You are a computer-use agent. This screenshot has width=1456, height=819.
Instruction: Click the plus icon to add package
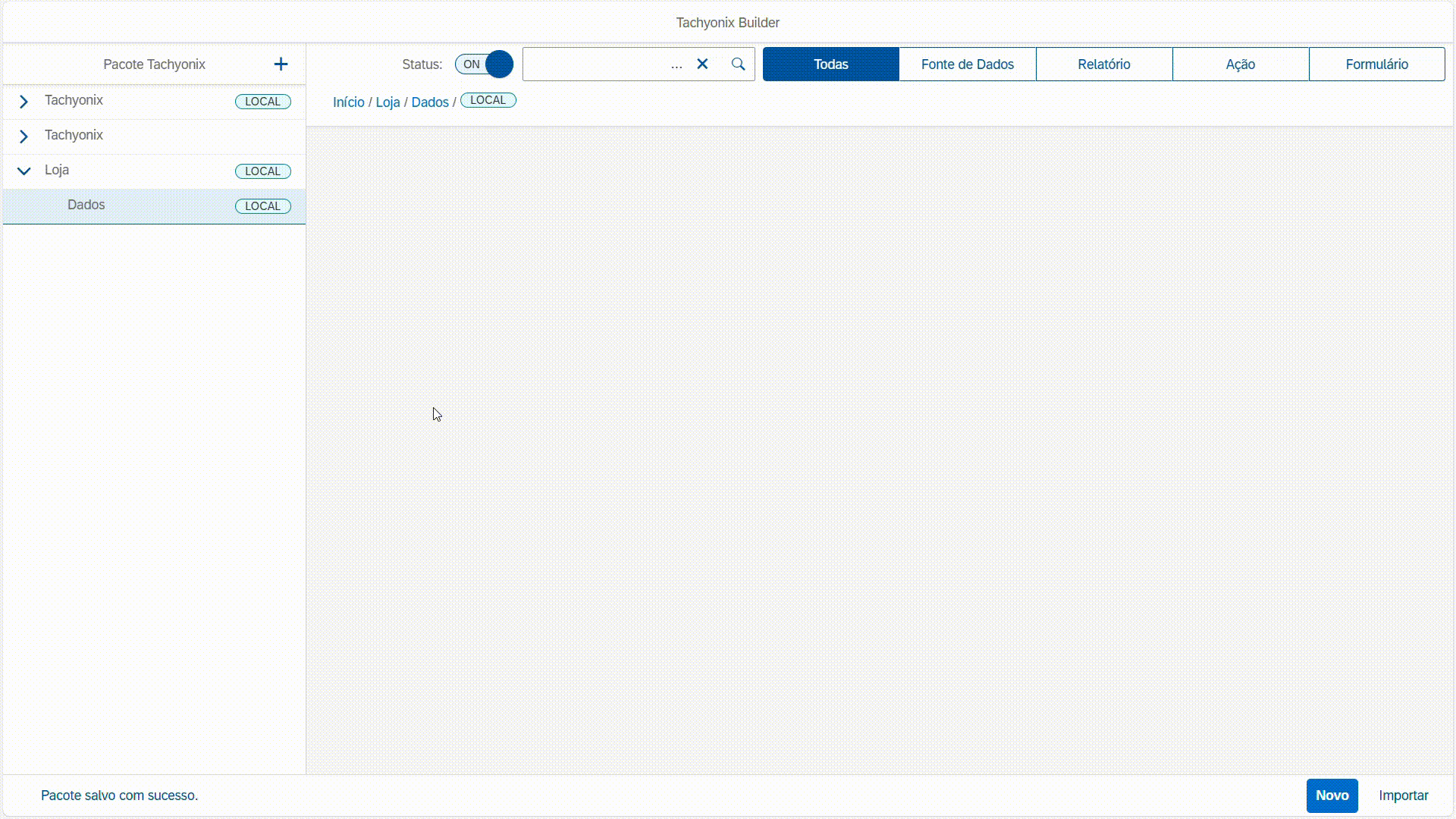click(281, 64)
